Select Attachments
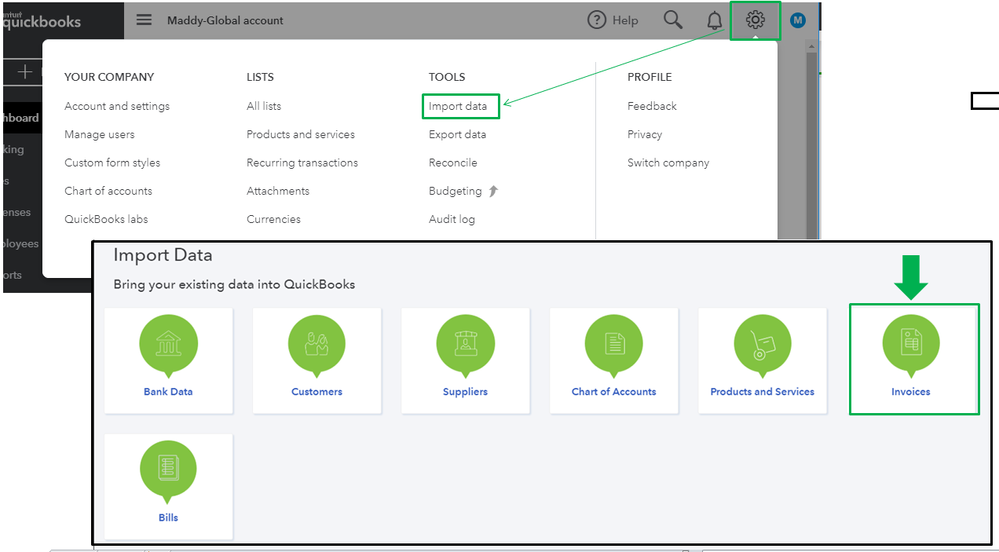This screenshot has height=552, width=999. tap(278, 191)
